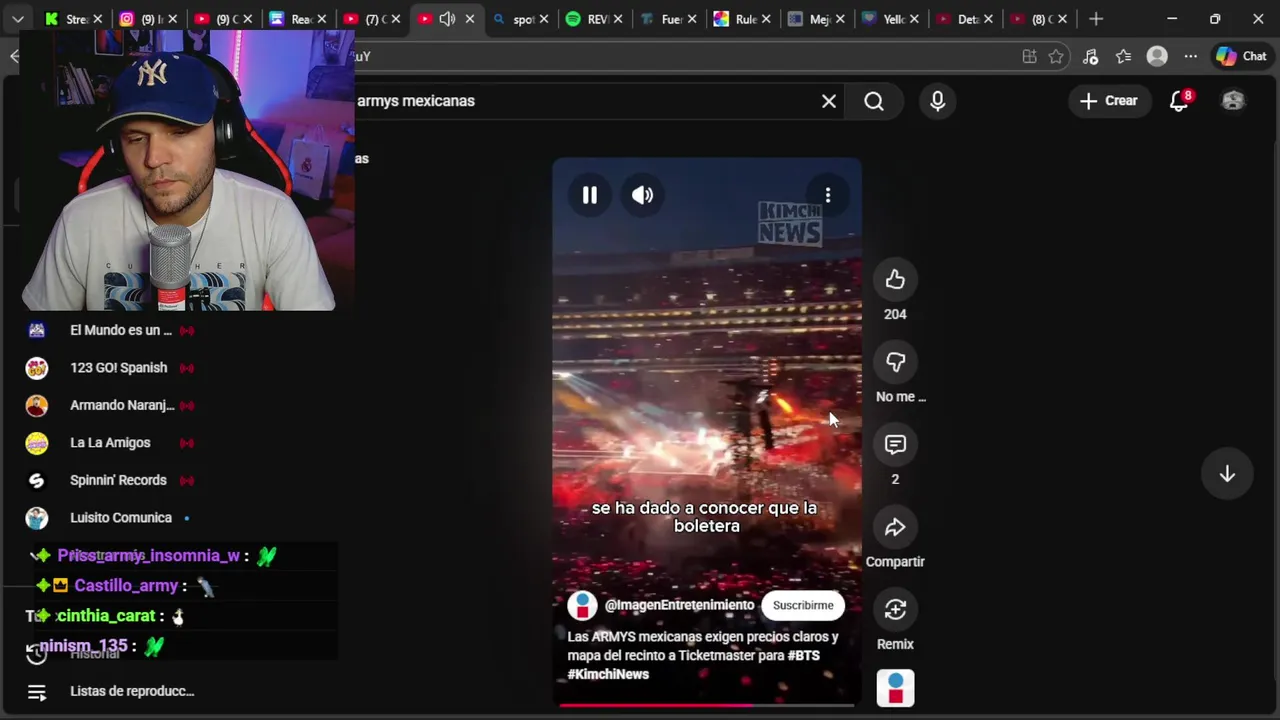This screenshot has width=1280, height=720.
Task: Click the ImagenEntretenimiento channel avatar
Action: coord(582,605)
